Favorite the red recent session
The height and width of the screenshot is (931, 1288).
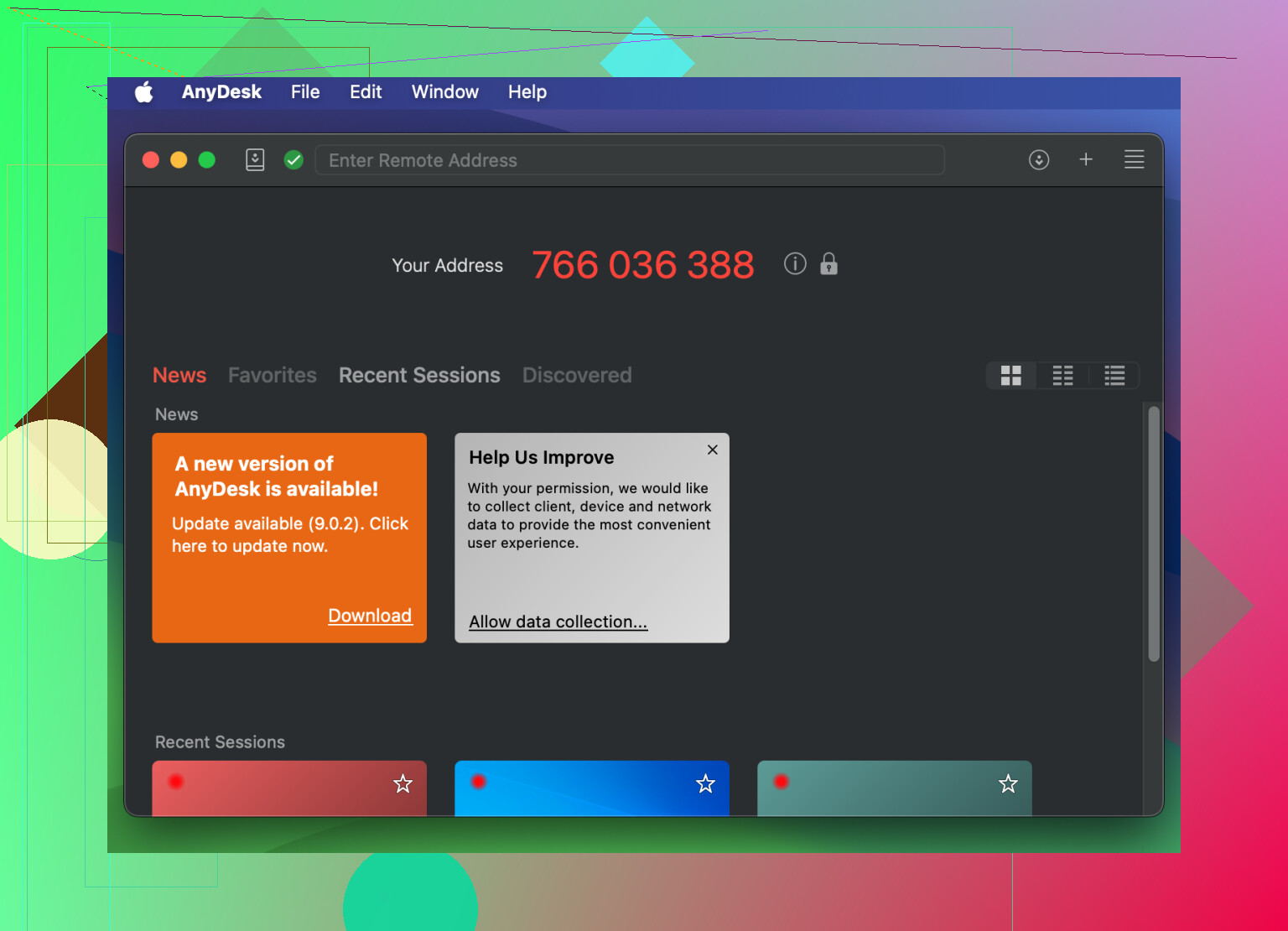click(403, 784)
